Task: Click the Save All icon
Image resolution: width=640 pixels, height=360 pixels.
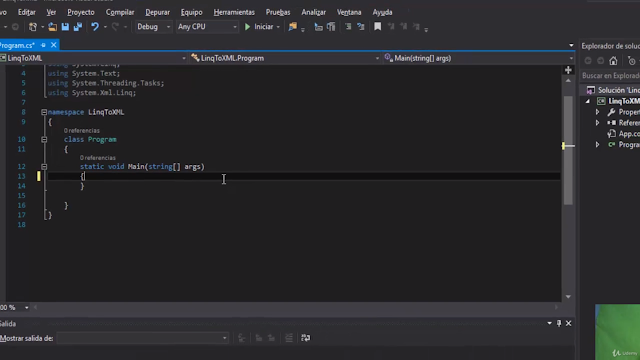Action: 78,27
